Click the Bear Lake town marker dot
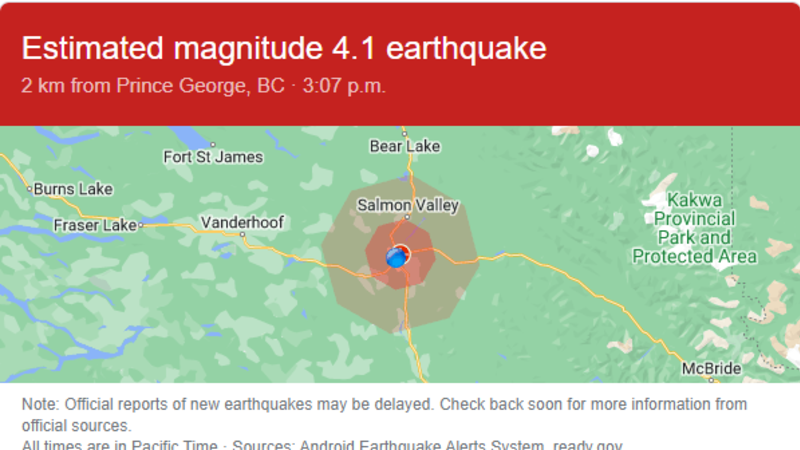800x450 pixels. (405, 134)
